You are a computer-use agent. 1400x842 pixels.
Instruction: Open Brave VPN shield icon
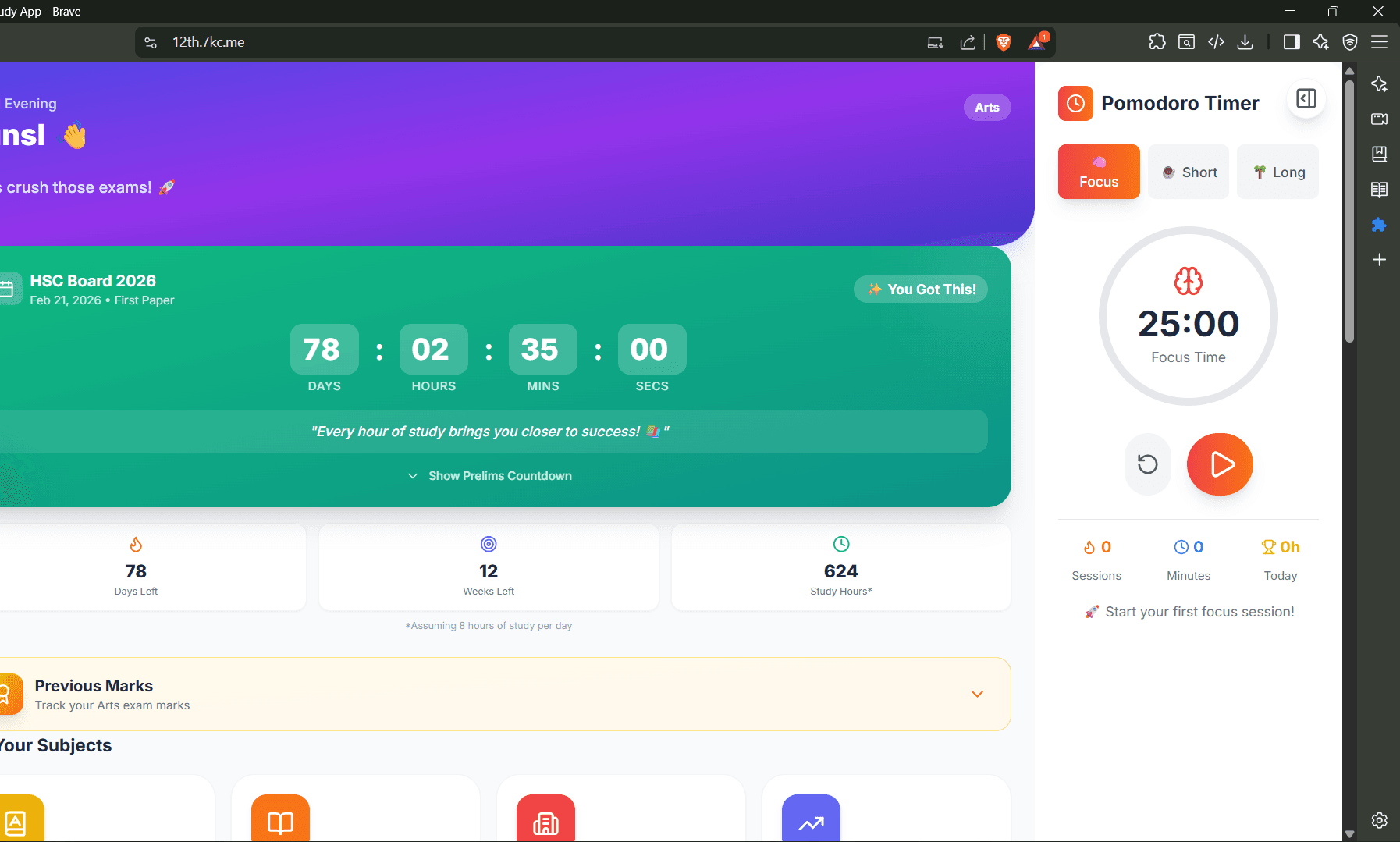1350,42
